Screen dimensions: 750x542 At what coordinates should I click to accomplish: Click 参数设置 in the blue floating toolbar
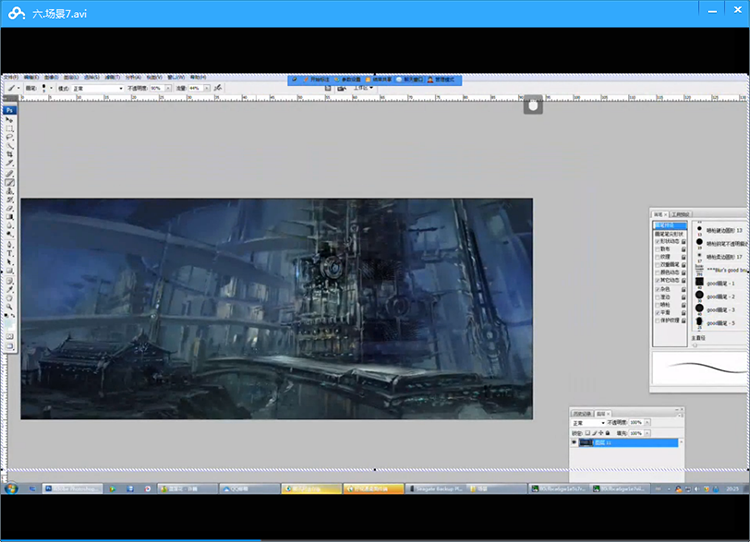pyautogui.click(x=347, y=79)
